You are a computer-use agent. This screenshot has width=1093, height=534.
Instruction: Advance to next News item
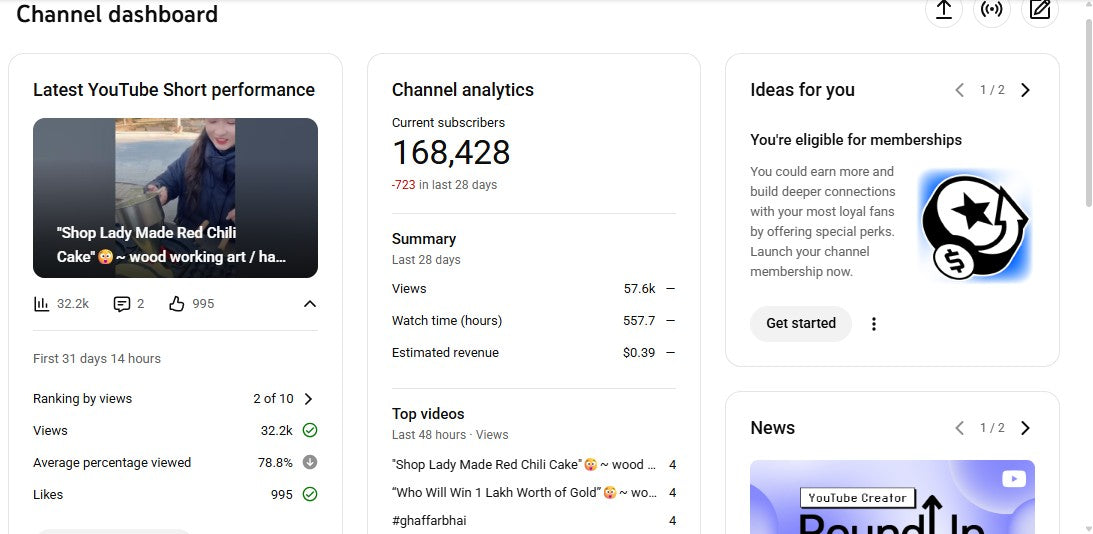(x=1025, y=428)
